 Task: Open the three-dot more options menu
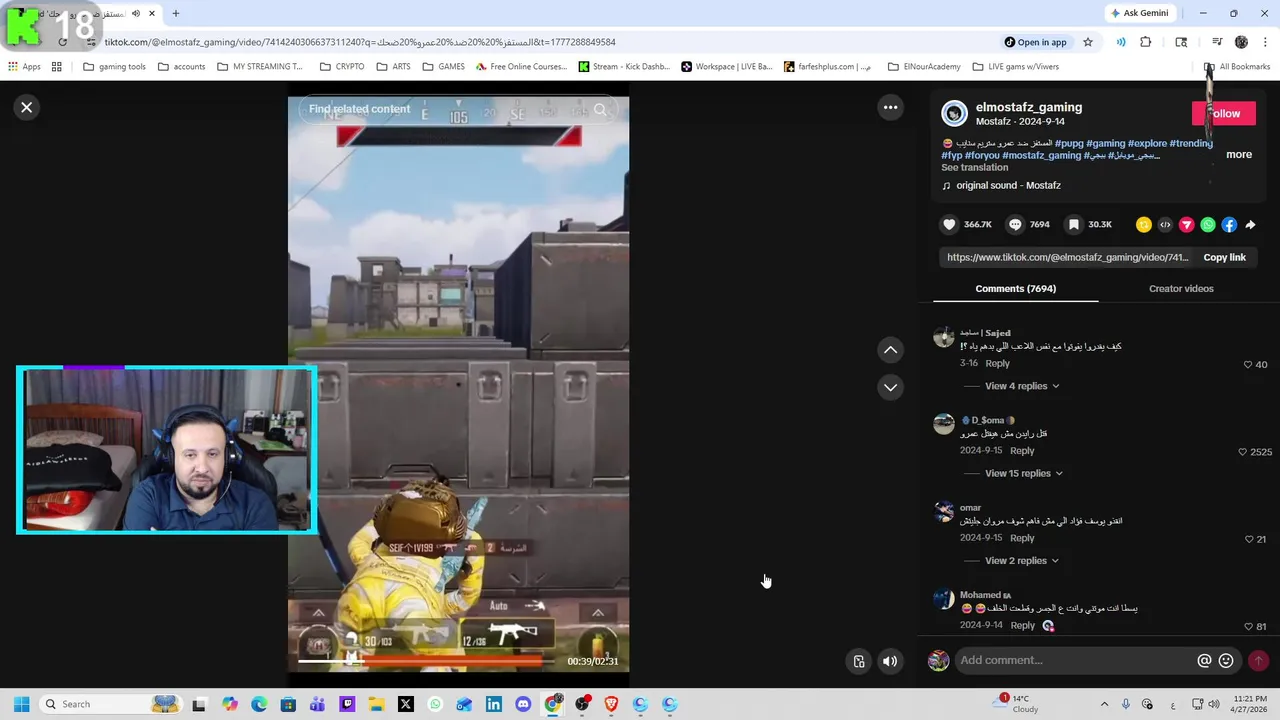(x=890, y=107)
